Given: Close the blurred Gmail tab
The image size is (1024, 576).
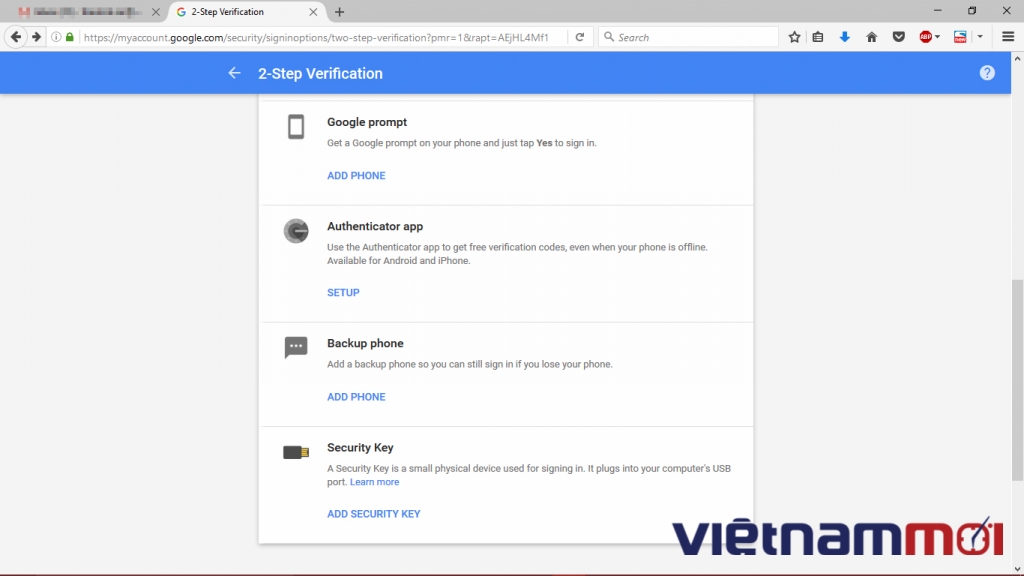Looking at the screenshot, I should [x=155, y=12].
